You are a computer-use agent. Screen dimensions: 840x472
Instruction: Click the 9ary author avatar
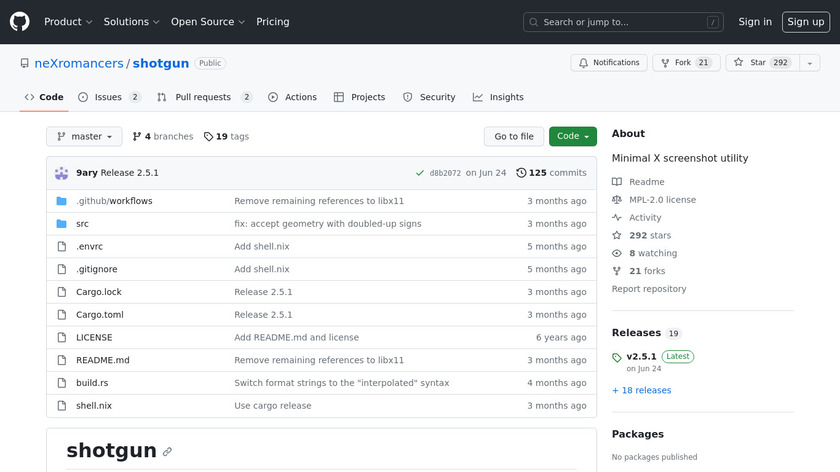(62, 173)
